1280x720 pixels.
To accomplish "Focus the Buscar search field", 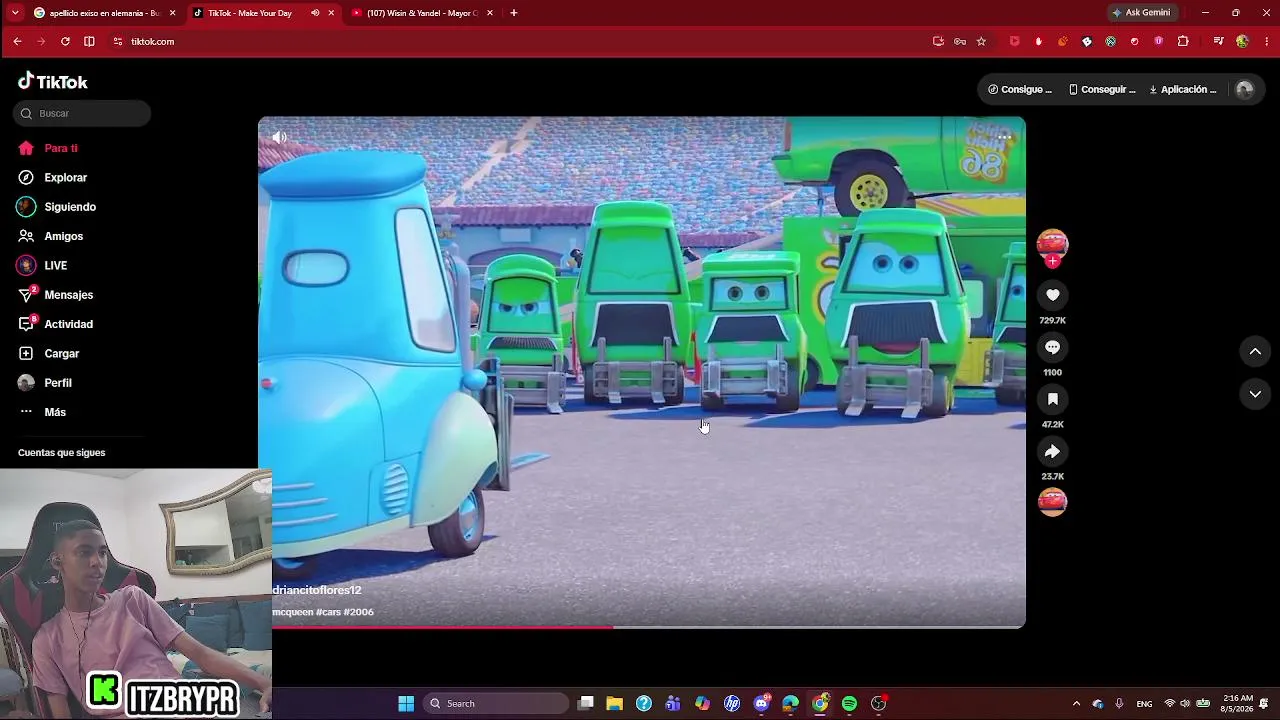I will point(82,113).
